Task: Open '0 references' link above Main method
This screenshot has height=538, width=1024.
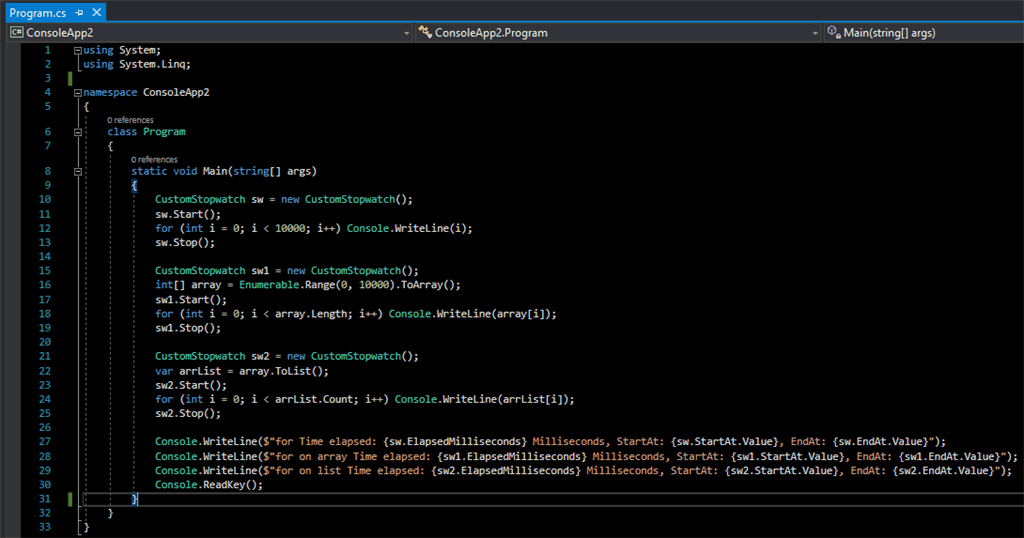Action: tap(154, 159)
